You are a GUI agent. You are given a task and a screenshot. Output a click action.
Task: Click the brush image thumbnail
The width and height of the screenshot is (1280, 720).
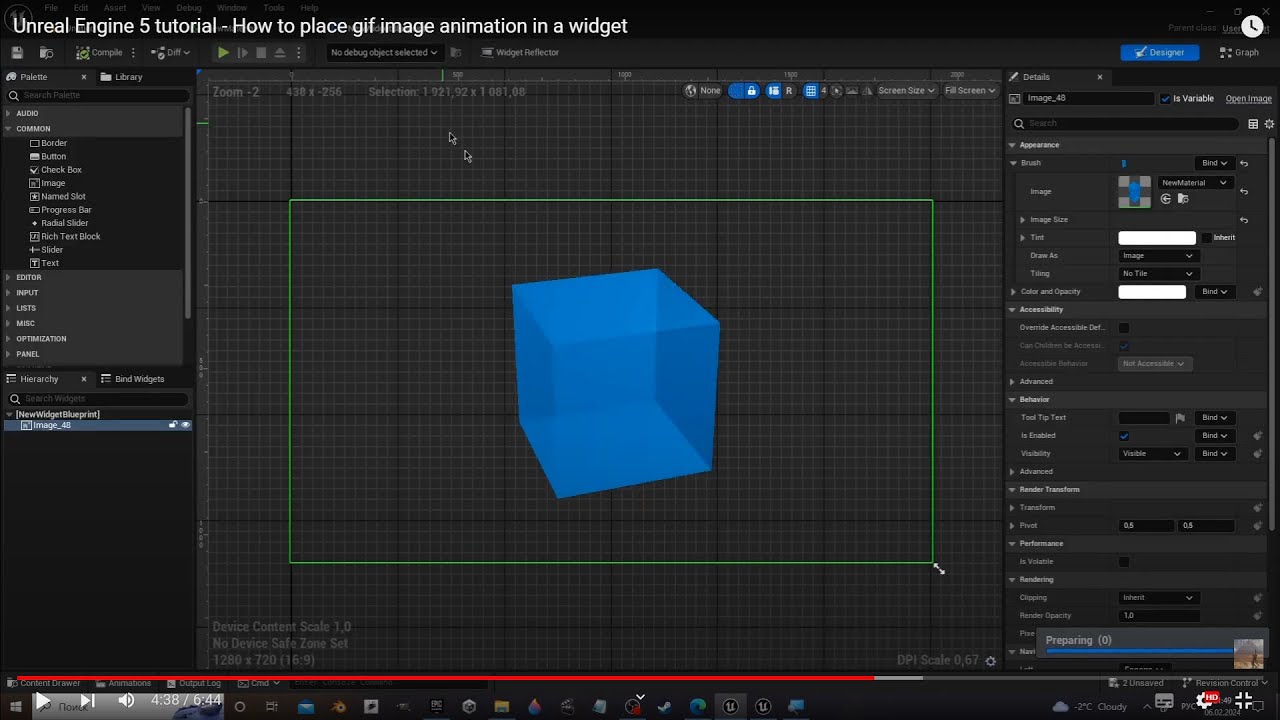click(x=1134, y=191)
